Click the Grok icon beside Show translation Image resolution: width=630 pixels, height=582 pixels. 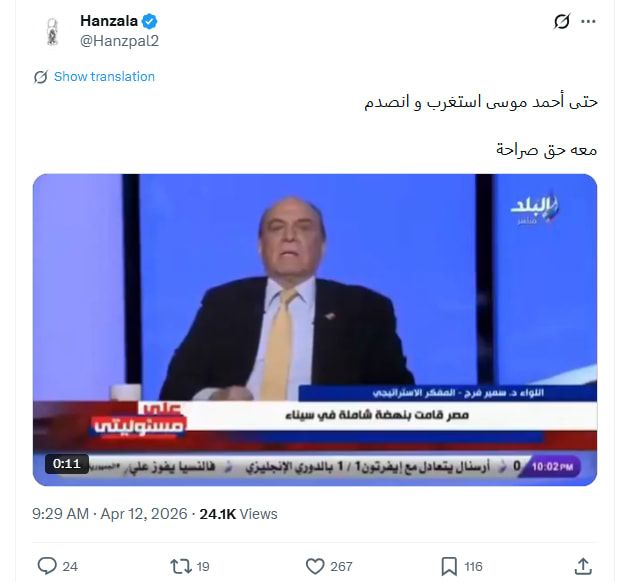pos(41,77)
